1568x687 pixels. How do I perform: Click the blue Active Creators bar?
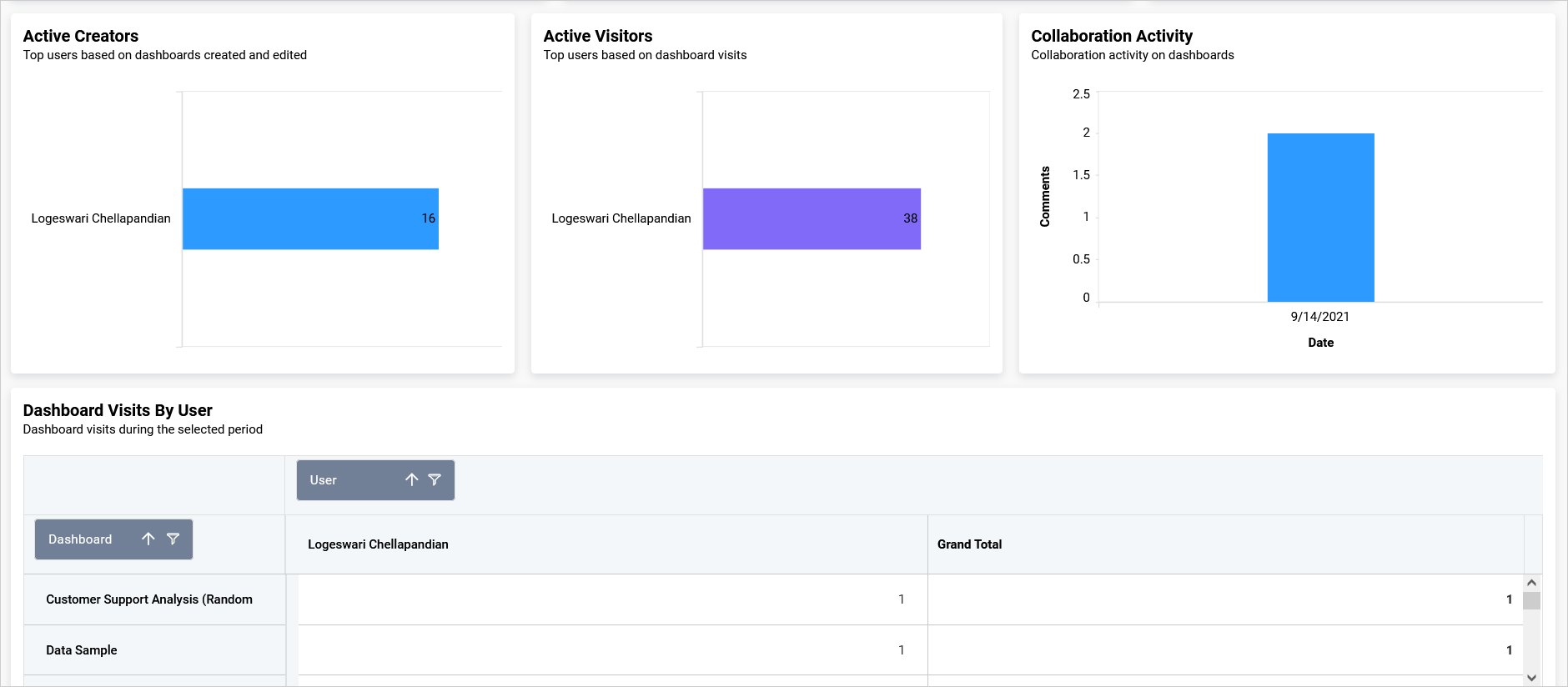[x=310, y=218]
